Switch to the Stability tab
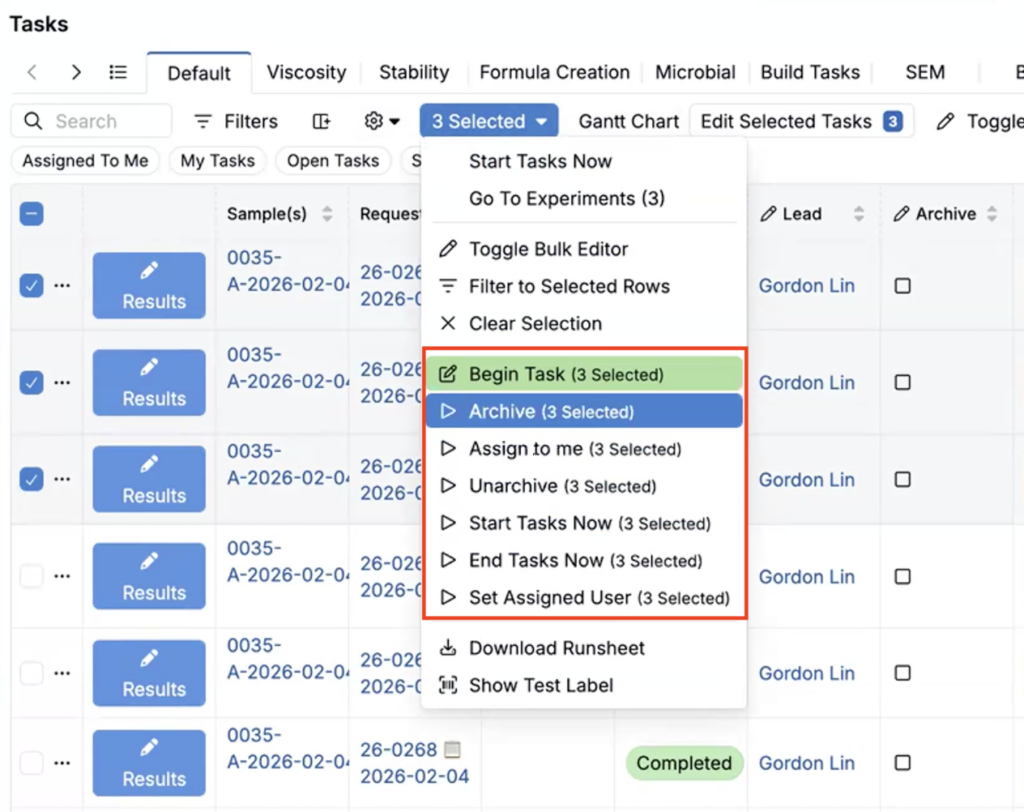The width and height of the screenshot is (1024, 812). pyautogui.click(x=414, y=72)
